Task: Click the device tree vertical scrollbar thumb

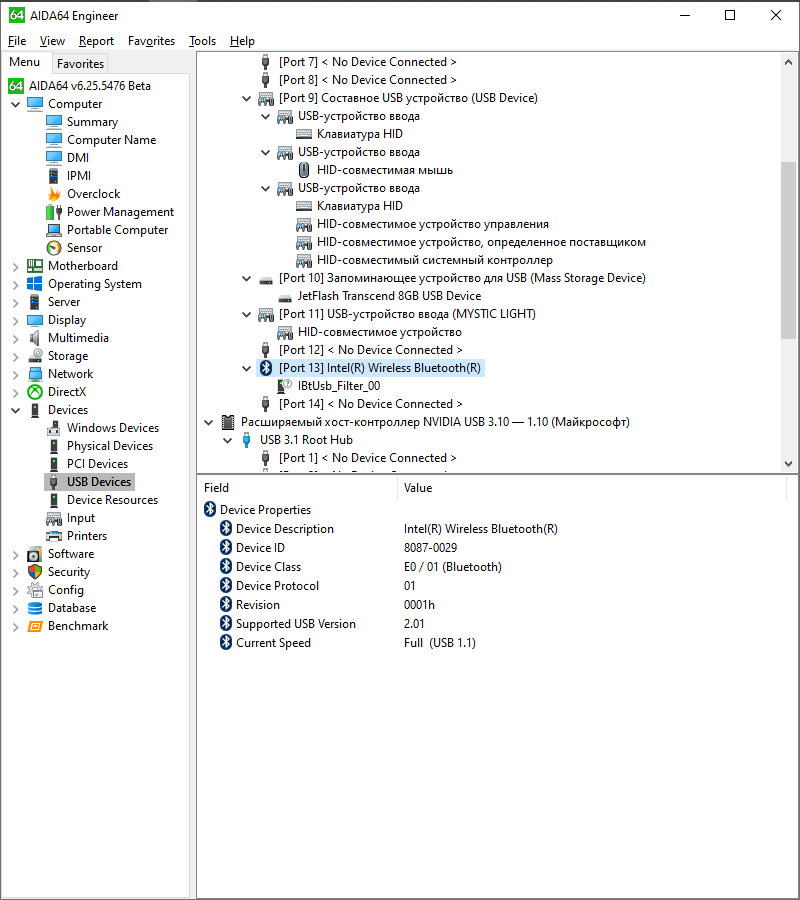Action: (789, 250)
